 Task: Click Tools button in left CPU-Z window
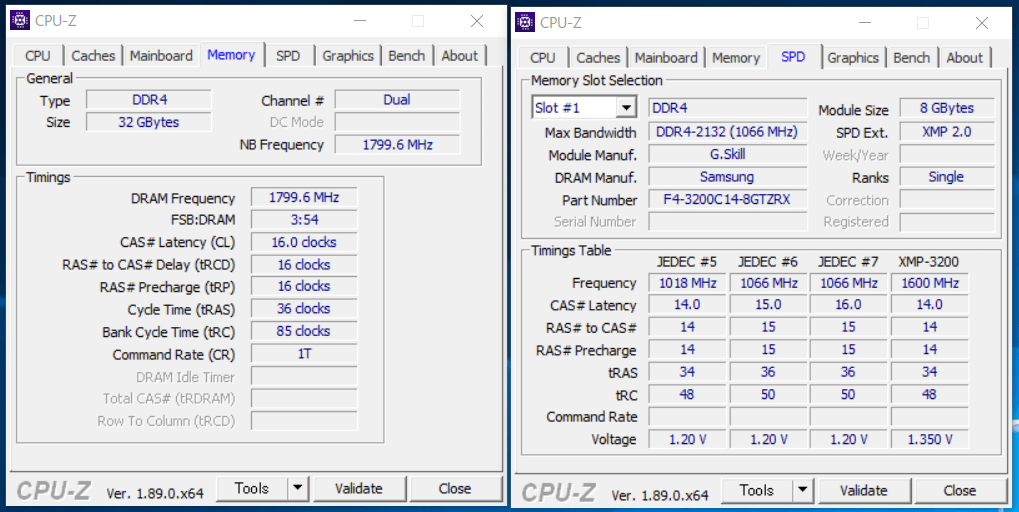[252, 489]
